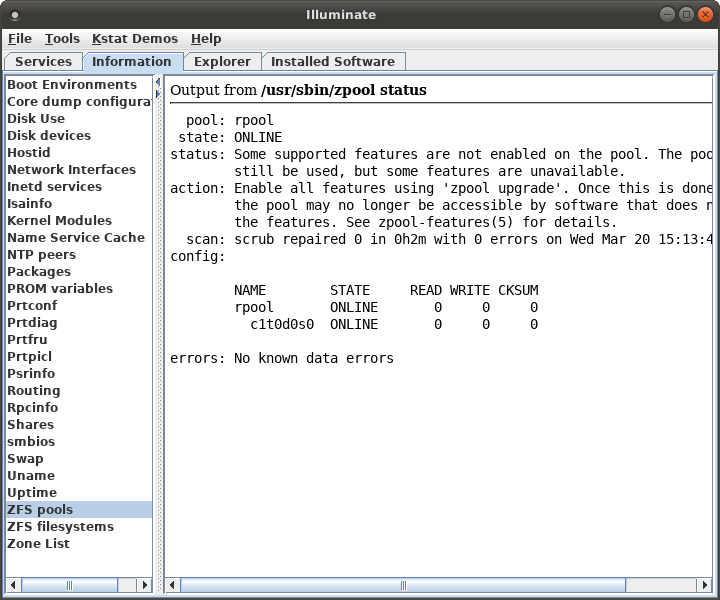Select Disk devices entry

click(x=79, y=135)
